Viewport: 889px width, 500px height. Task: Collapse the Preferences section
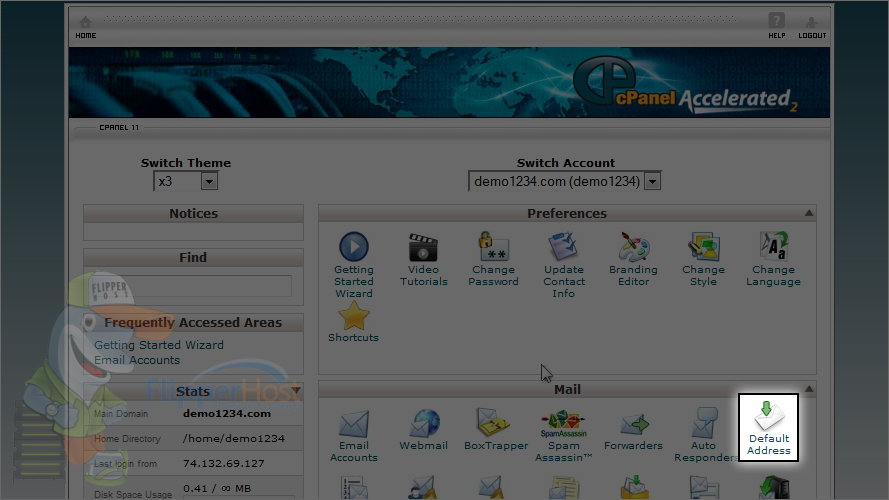808,213
